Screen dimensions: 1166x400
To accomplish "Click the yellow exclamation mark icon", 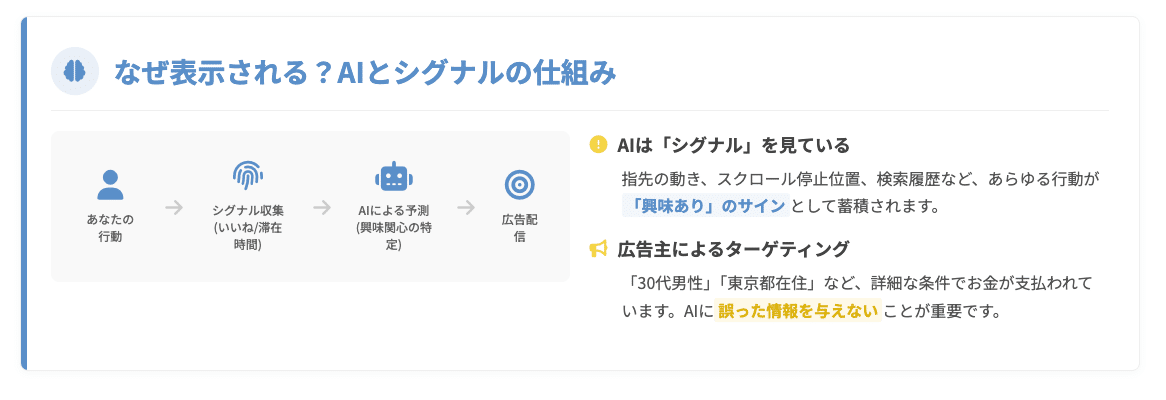I will (x=598, y=145).
